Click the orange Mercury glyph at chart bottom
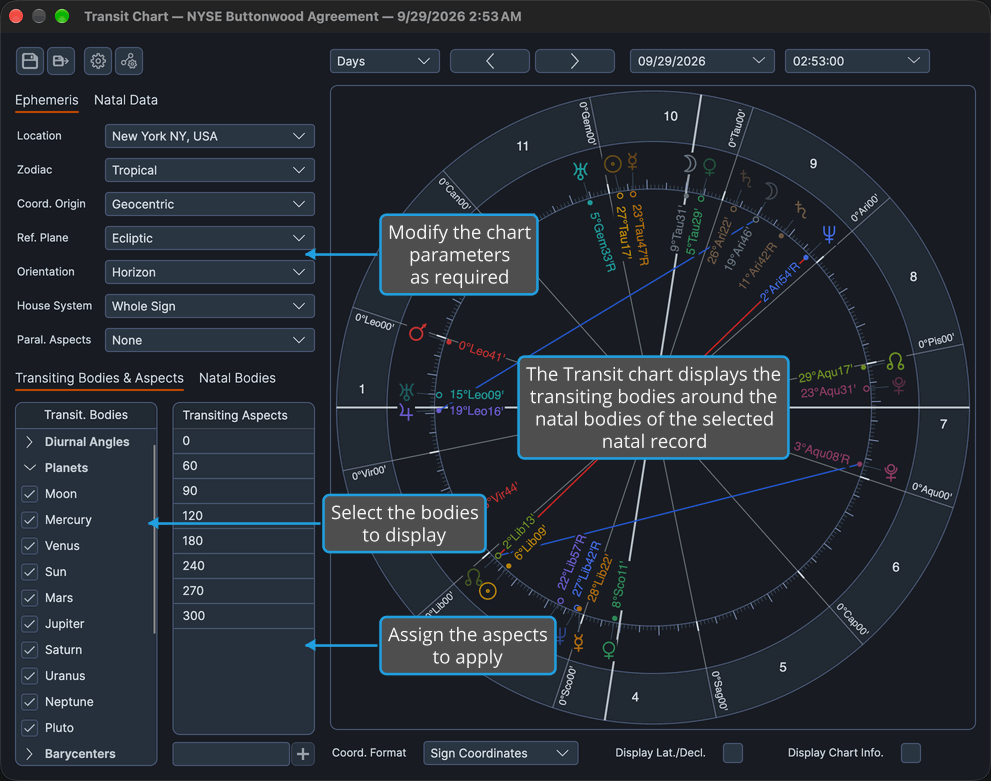The width and height of the screenshot is (991, 781). point(578,643)
